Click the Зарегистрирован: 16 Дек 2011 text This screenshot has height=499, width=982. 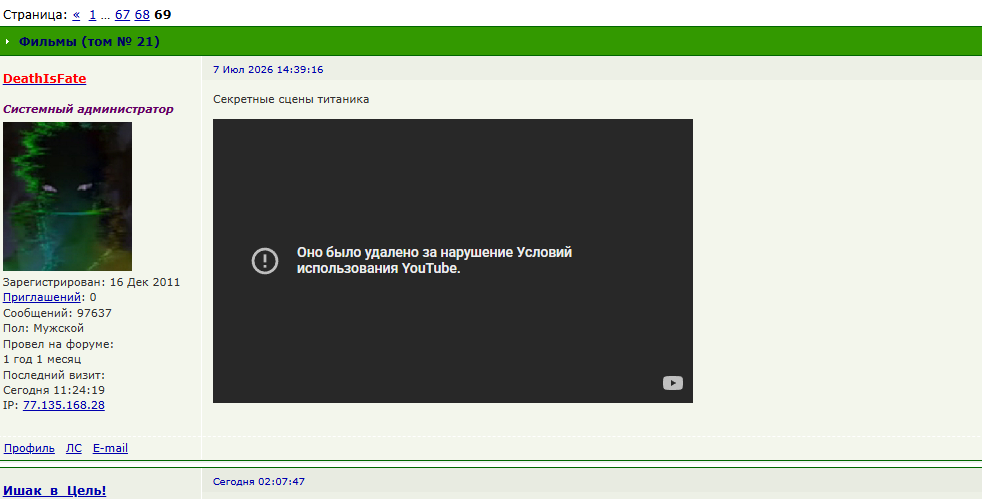pyautogui.click(x=91, y=282)
